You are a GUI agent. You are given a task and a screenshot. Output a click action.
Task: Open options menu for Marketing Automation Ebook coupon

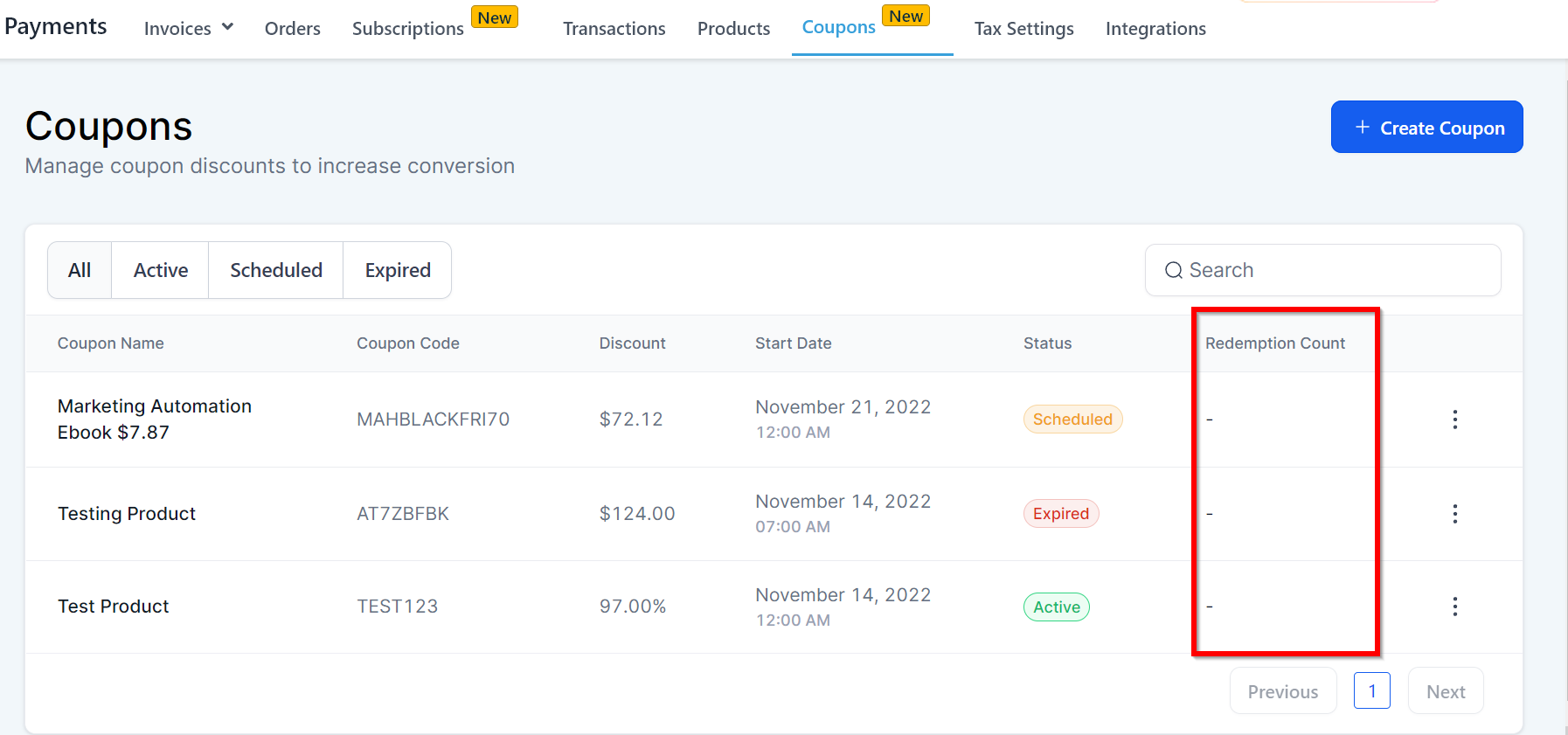tap(1455, 420)
